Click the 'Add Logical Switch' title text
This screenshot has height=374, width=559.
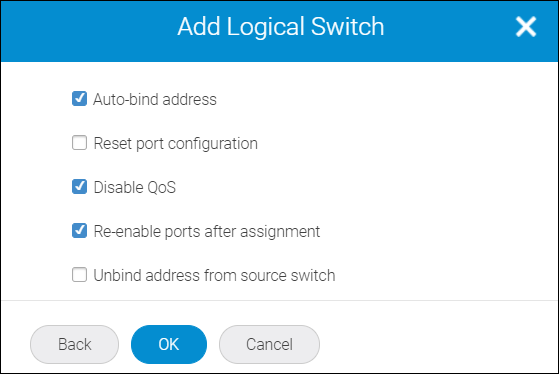tap(281, 27)
